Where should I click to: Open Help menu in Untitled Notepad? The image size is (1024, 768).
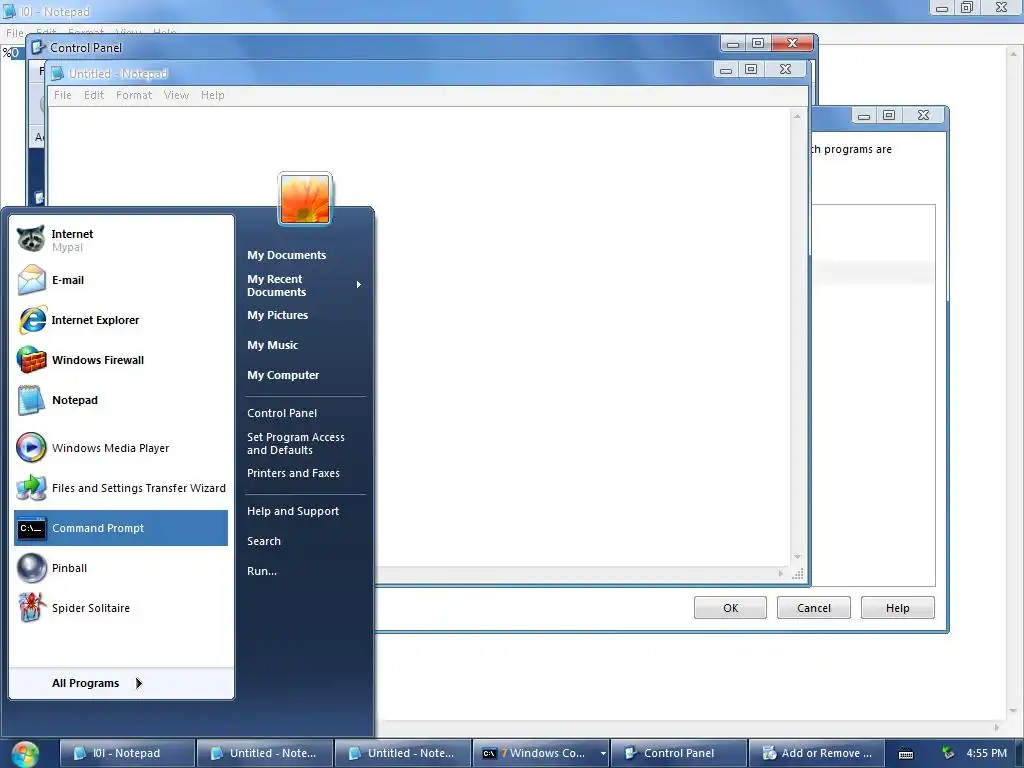tap(212, 95)
